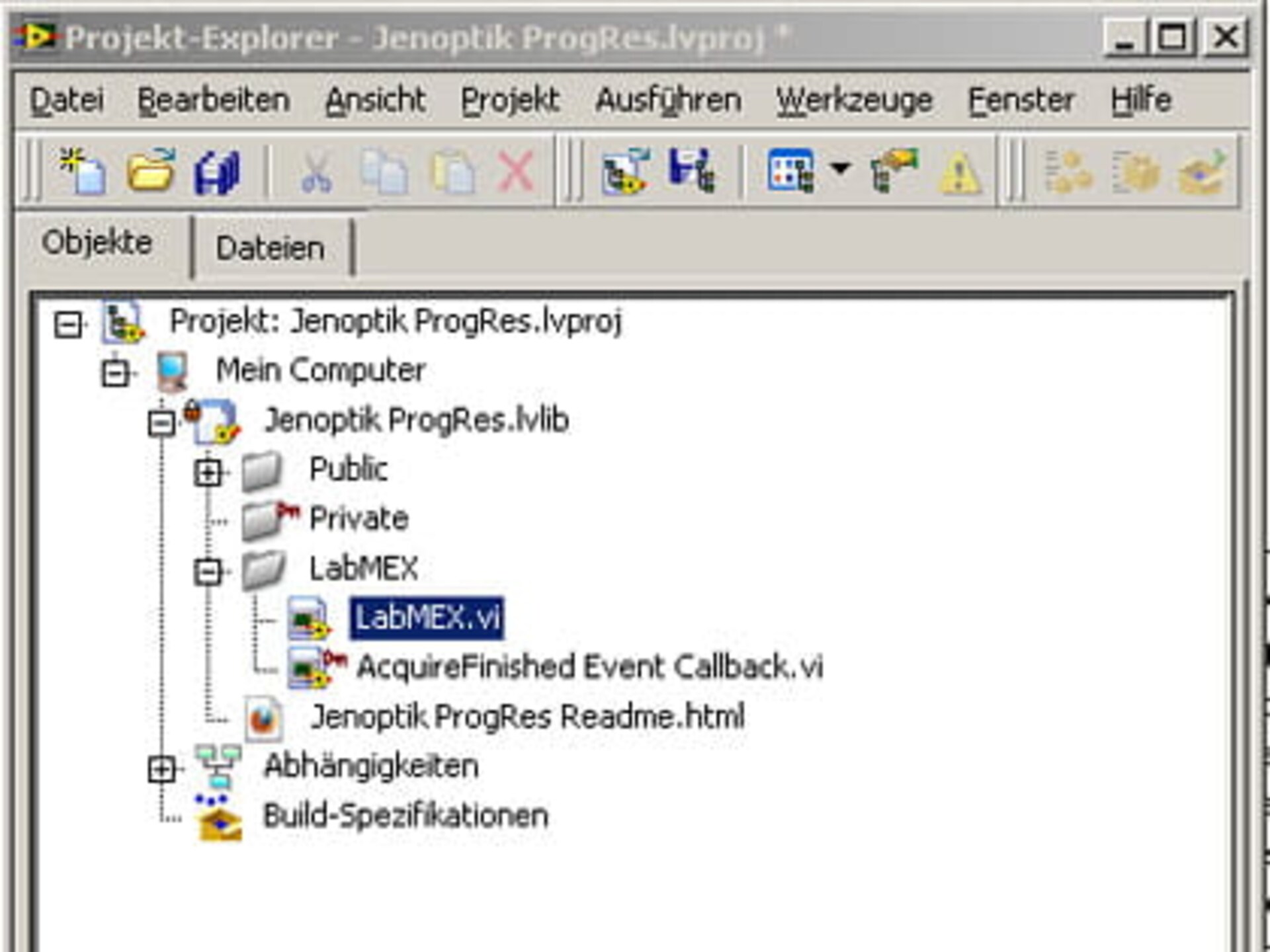Select the Jenoptik ProgRes.lvlib library
1270x952 pixels.
(417, 420)
